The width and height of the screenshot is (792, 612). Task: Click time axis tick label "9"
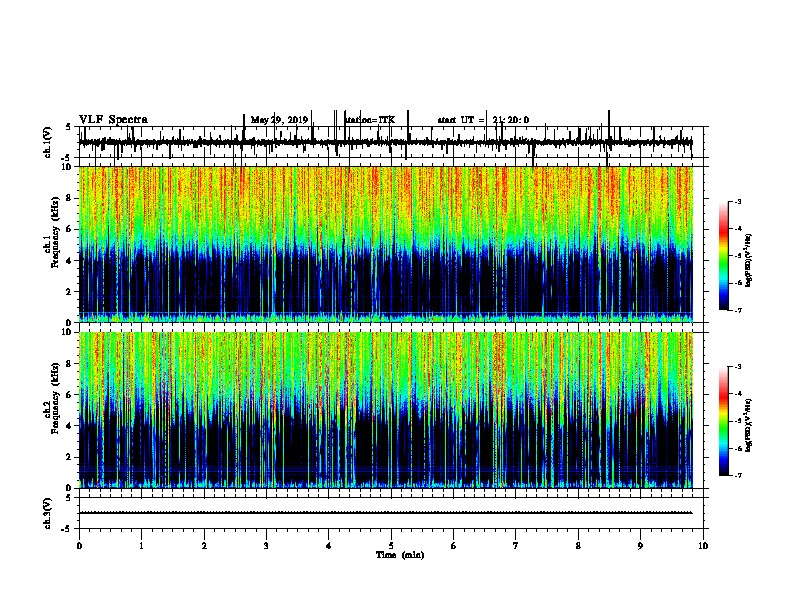[x=640, y=546]
